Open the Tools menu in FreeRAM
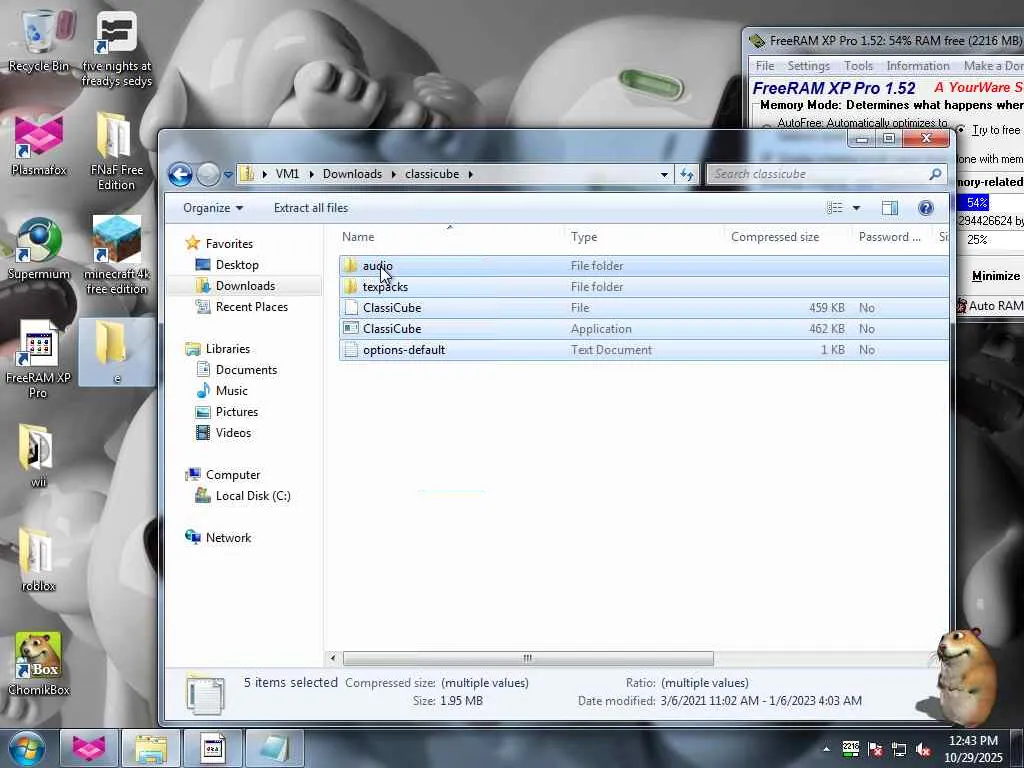This screenshot has height=768, width=1024. (x=858, y=66)
